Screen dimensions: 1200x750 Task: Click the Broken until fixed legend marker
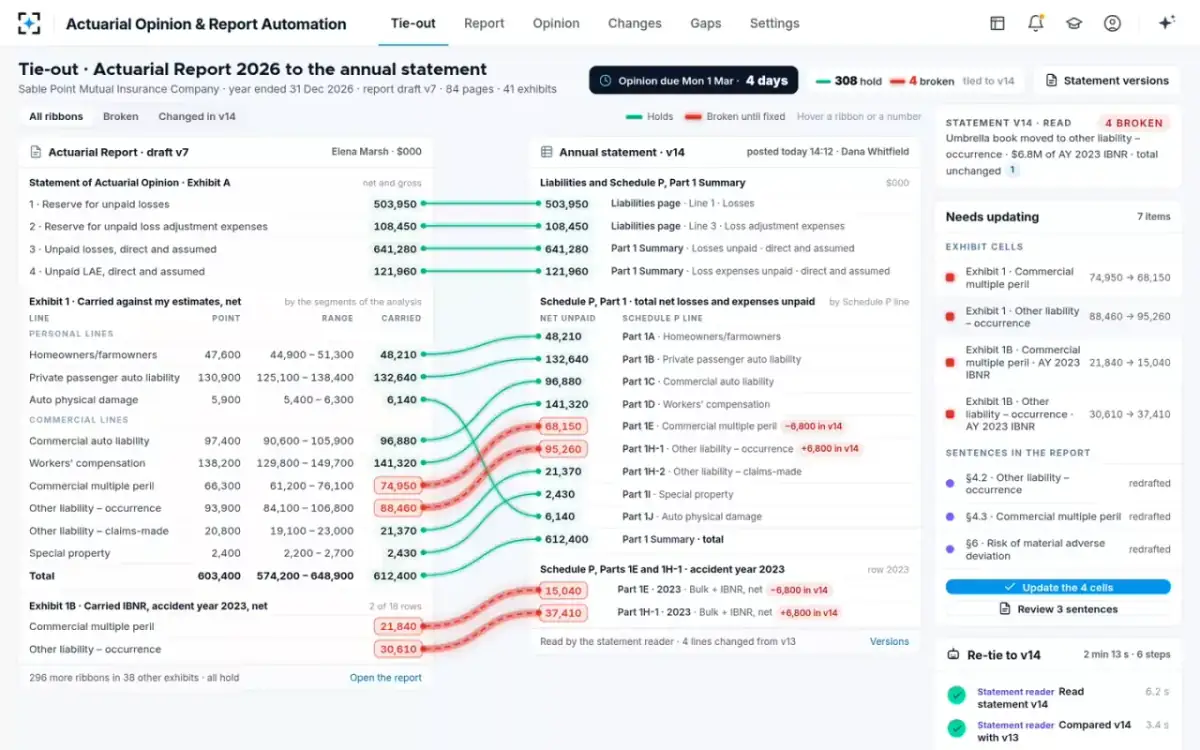[x=692, y=116]
